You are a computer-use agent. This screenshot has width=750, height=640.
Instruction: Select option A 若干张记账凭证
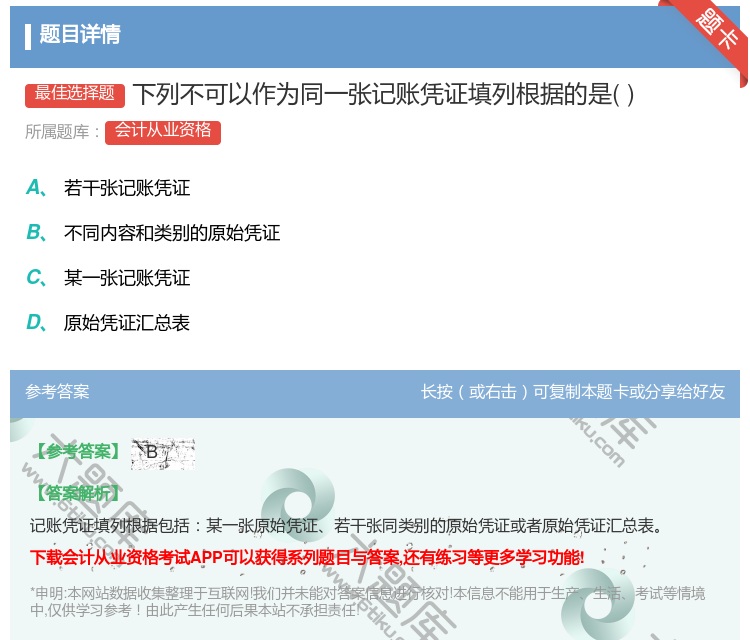click(108, 188)
